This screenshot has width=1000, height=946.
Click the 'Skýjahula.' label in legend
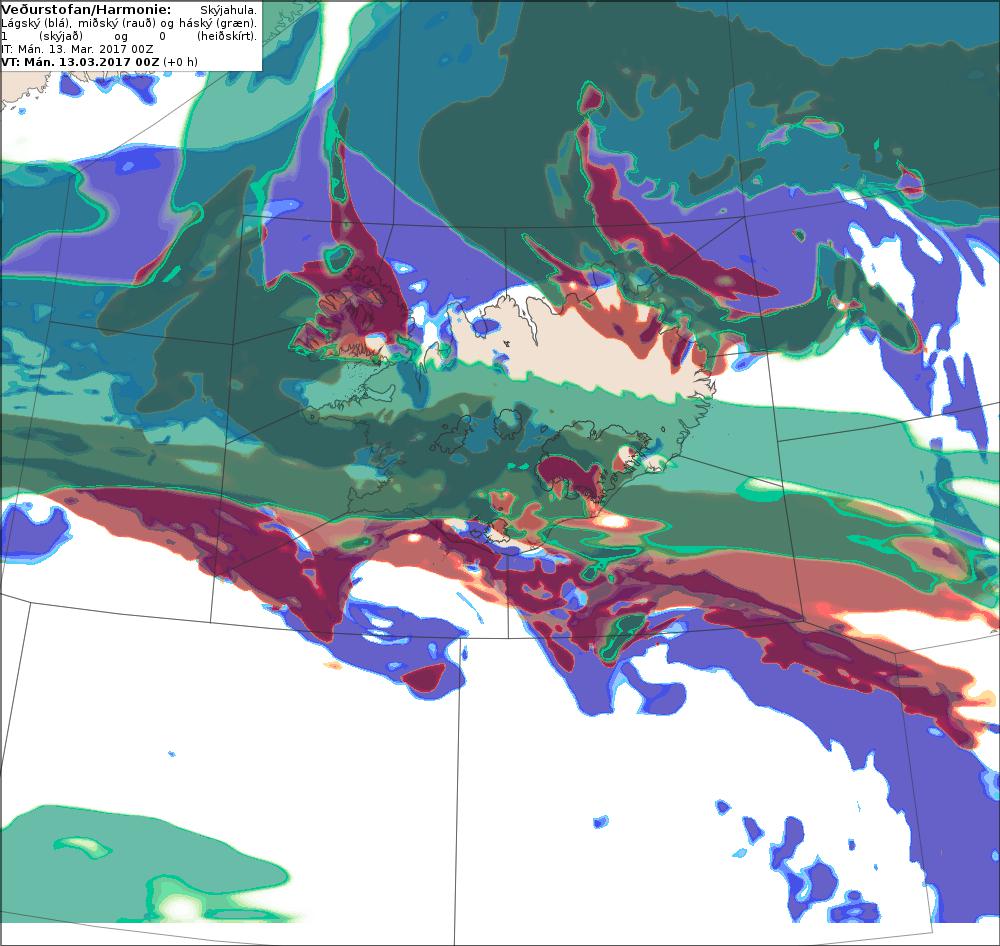point(228,10)
